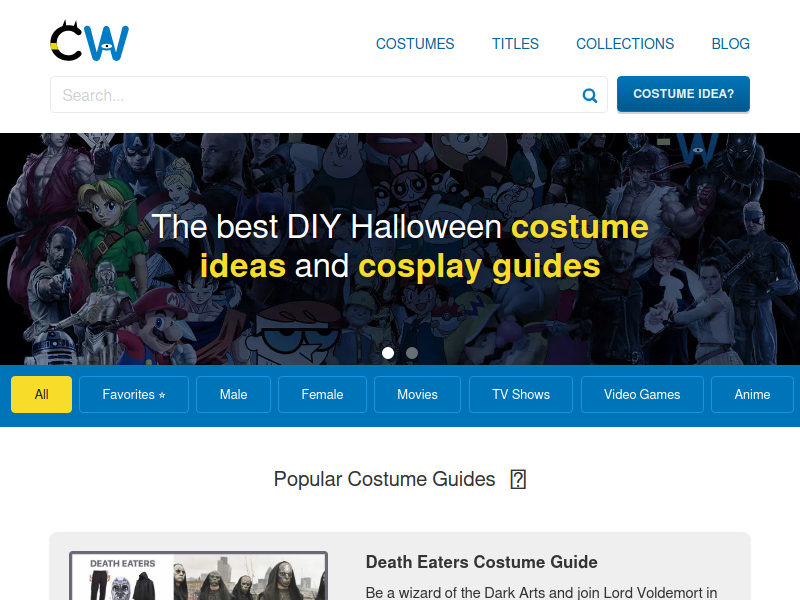
Task: Filter by Favorites
Action: tap(134, 394)
